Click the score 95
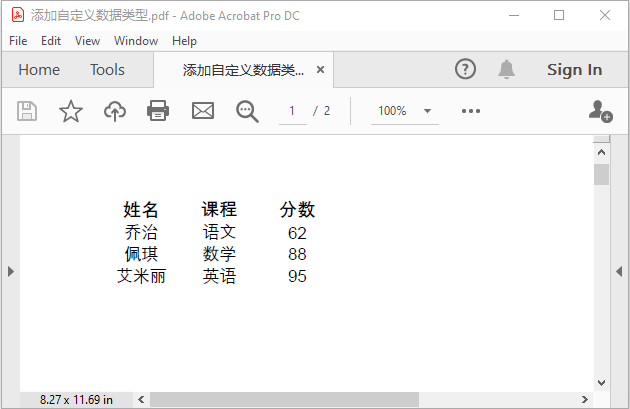The width and height of the screenshot is (630, 409). pos(297,276)
